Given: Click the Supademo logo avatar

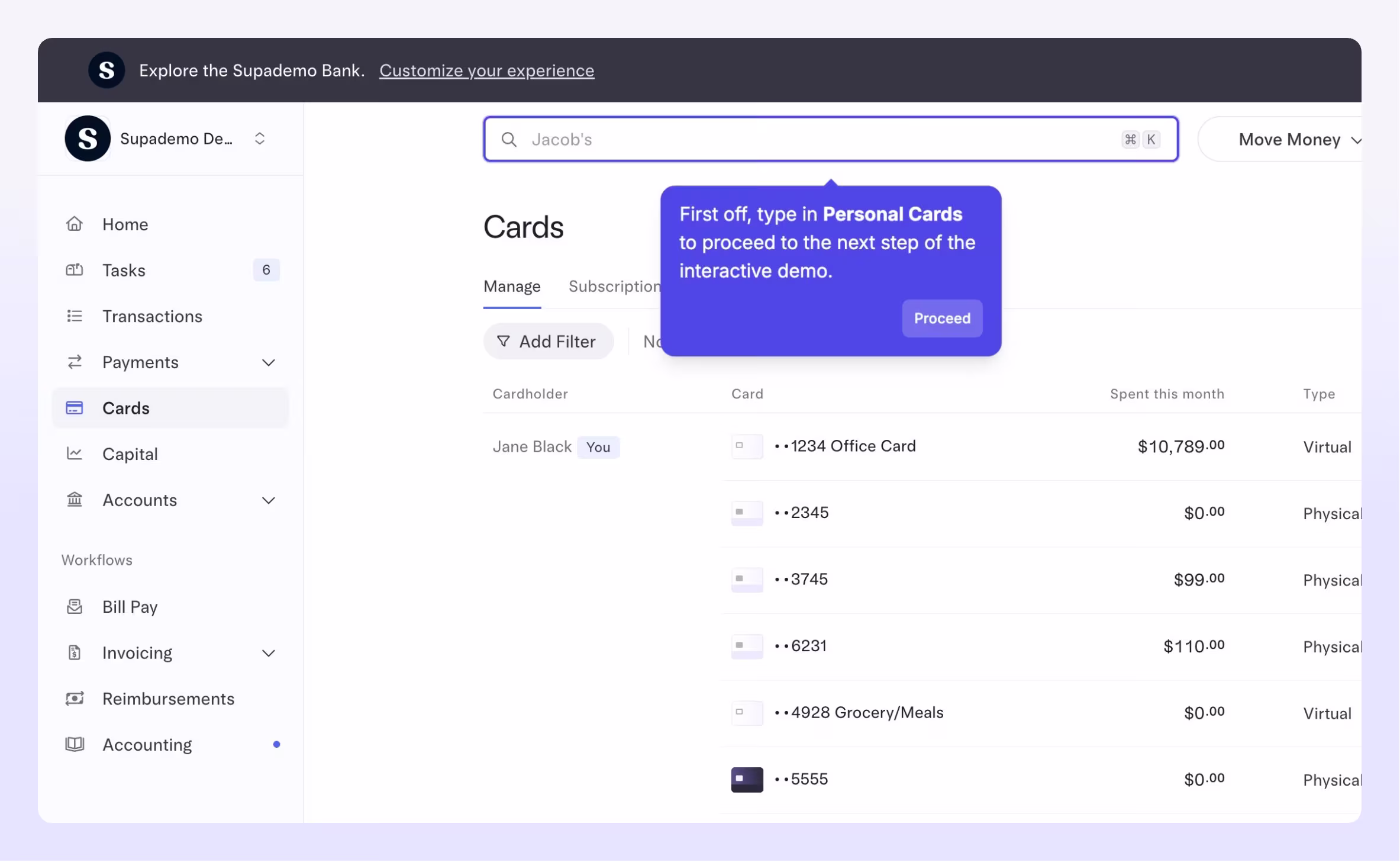Looking at the screenshot, I should [88, 138].
